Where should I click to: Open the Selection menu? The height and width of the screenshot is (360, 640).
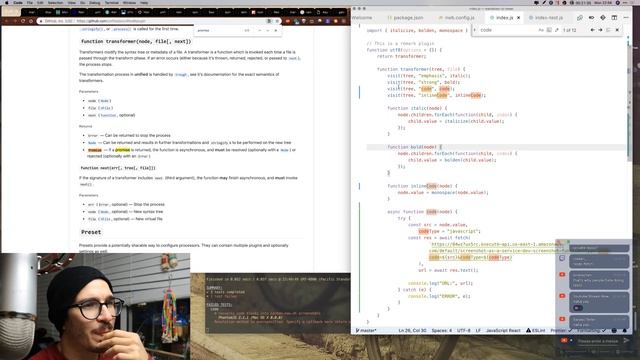click(56, 3)
